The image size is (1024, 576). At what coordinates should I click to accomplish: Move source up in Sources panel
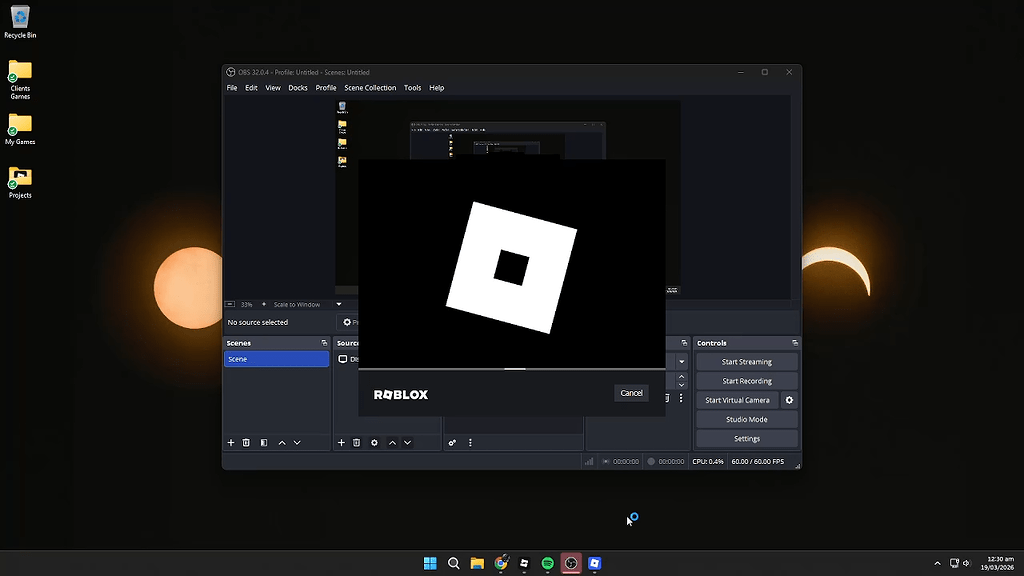click(x=392, y=443)
